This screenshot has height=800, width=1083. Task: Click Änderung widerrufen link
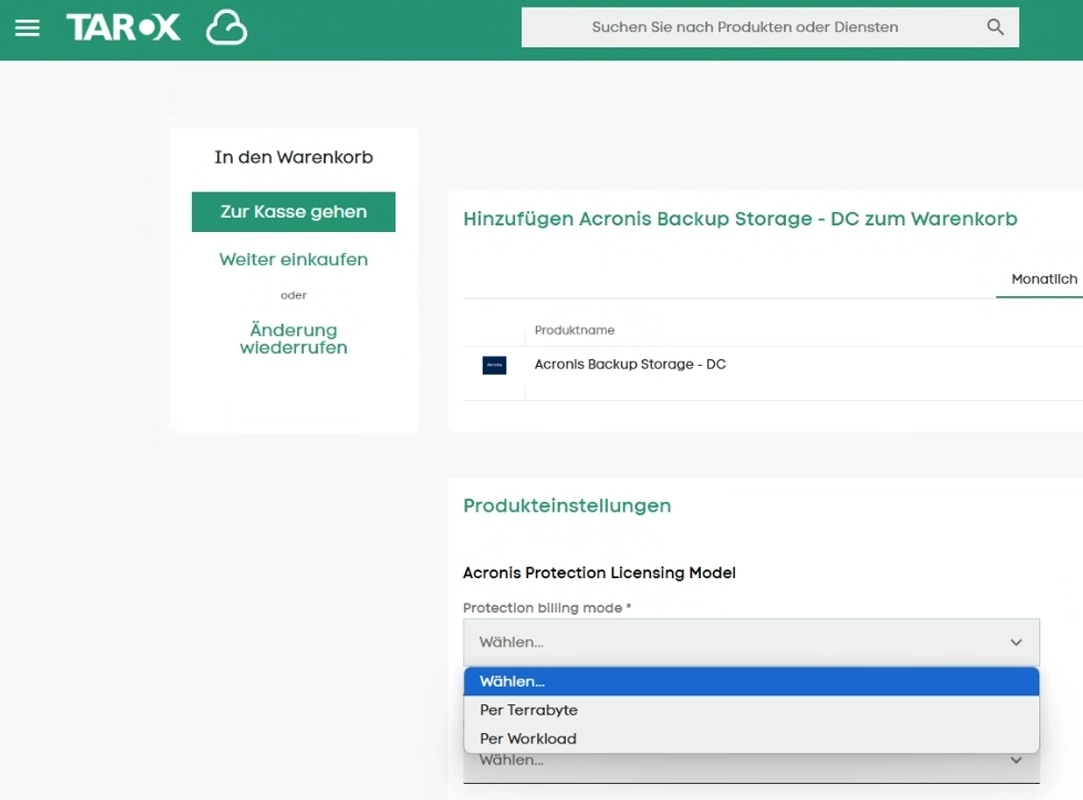click(x=294, y=339)
